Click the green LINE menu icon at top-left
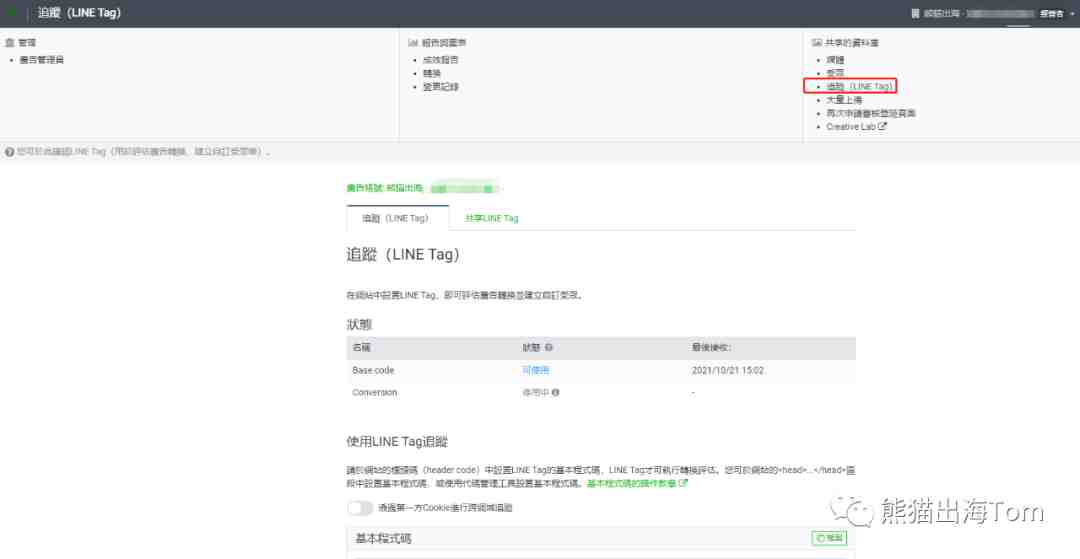The height and width of the screenshot is (559, 1080). (12, 12)
